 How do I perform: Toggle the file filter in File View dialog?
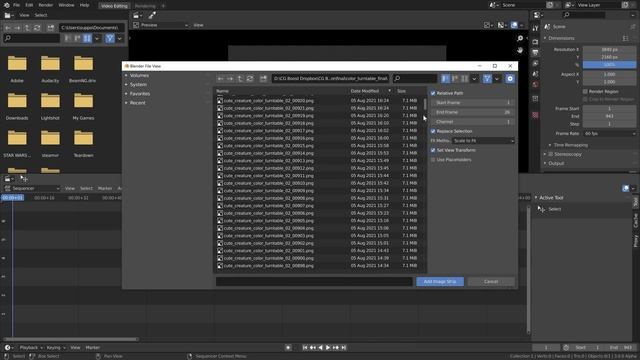[x=487, y=78]
